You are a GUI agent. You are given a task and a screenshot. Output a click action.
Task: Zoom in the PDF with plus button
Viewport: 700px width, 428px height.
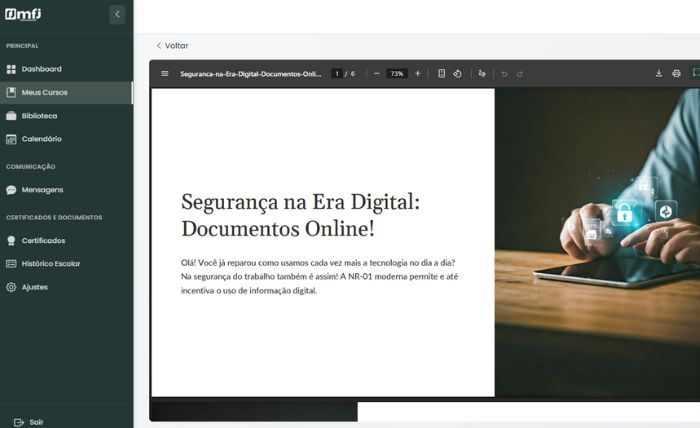[x=417, y=73]
